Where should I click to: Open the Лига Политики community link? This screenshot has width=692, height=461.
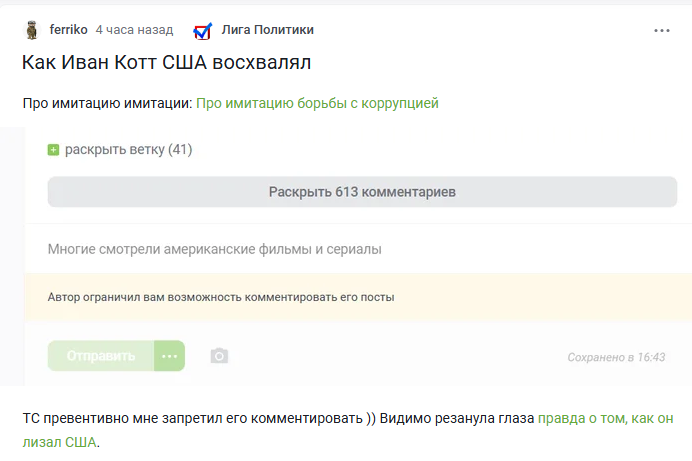[x=267, y=30]
